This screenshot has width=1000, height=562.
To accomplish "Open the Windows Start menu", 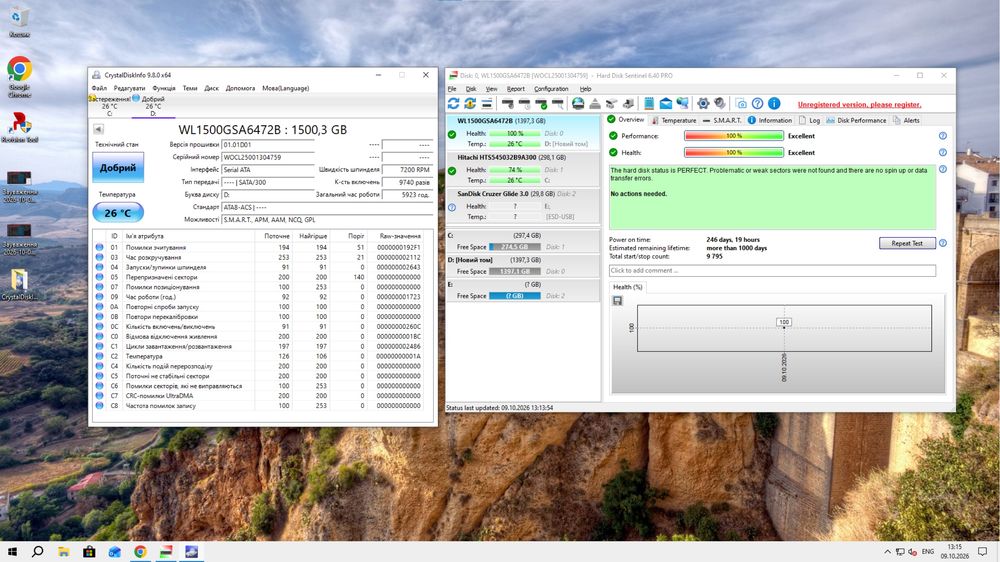I will pos(12,551).
